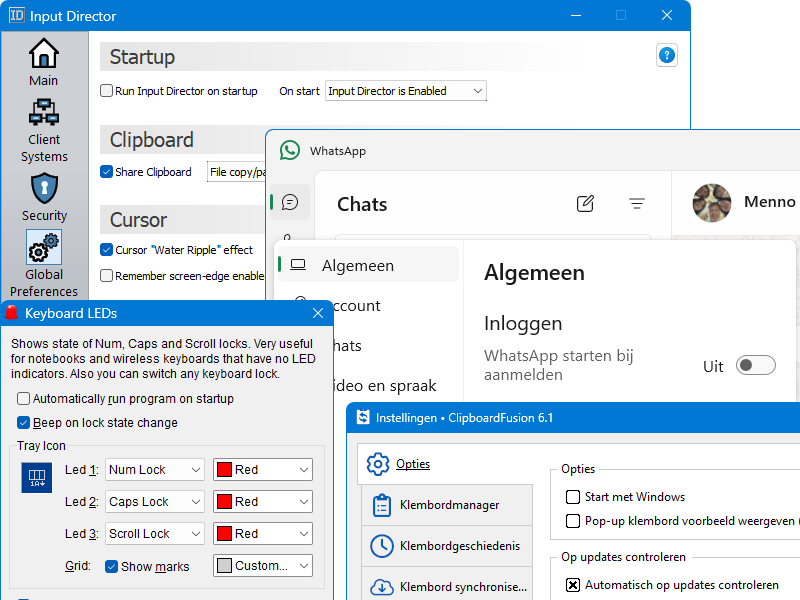
Task: Open Led 2 Red color dropdown
Action: pyautogui.click(x=263, y=502)
